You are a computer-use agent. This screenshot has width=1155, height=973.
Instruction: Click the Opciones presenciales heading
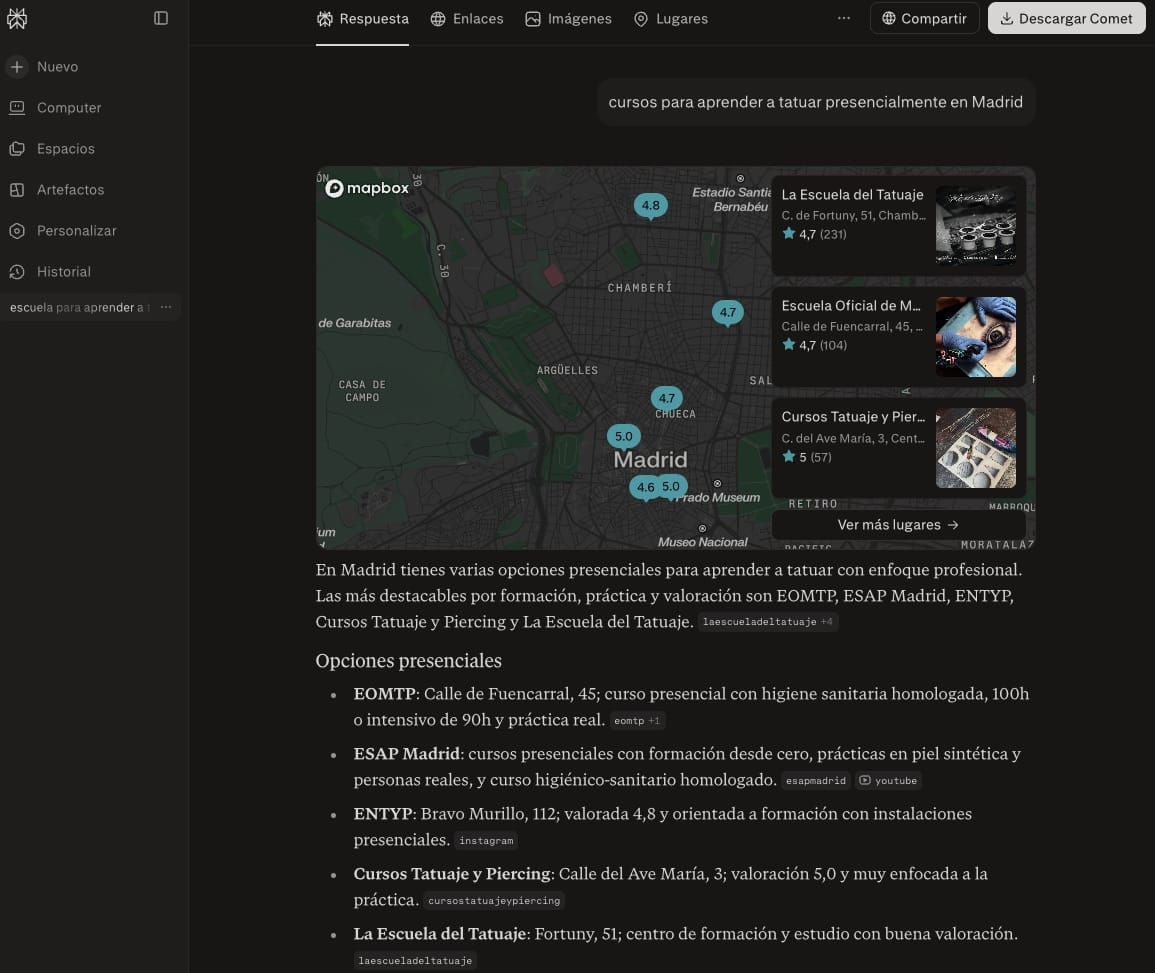point(409,661)
